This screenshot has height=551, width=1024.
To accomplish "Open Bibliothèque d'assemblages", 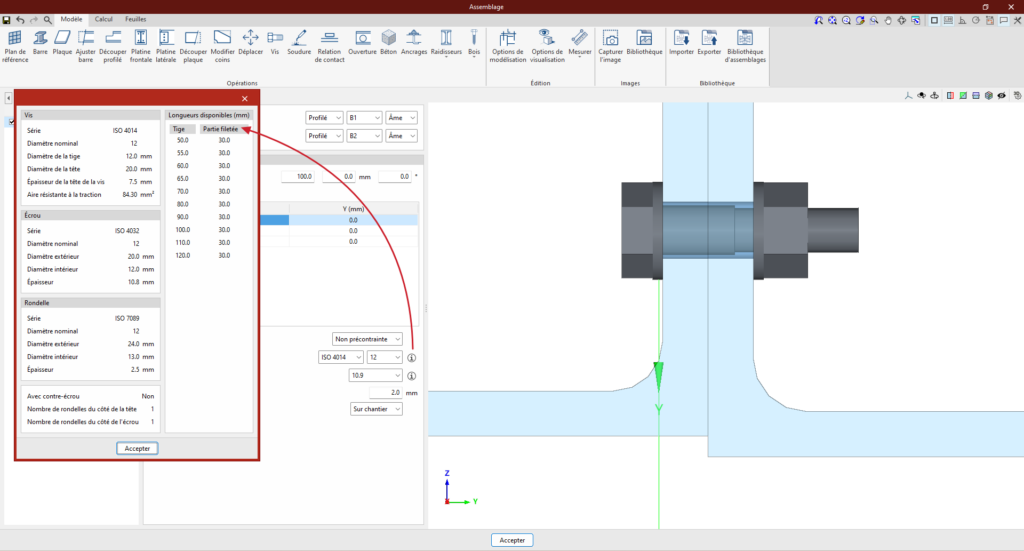I will coord(746,46).
